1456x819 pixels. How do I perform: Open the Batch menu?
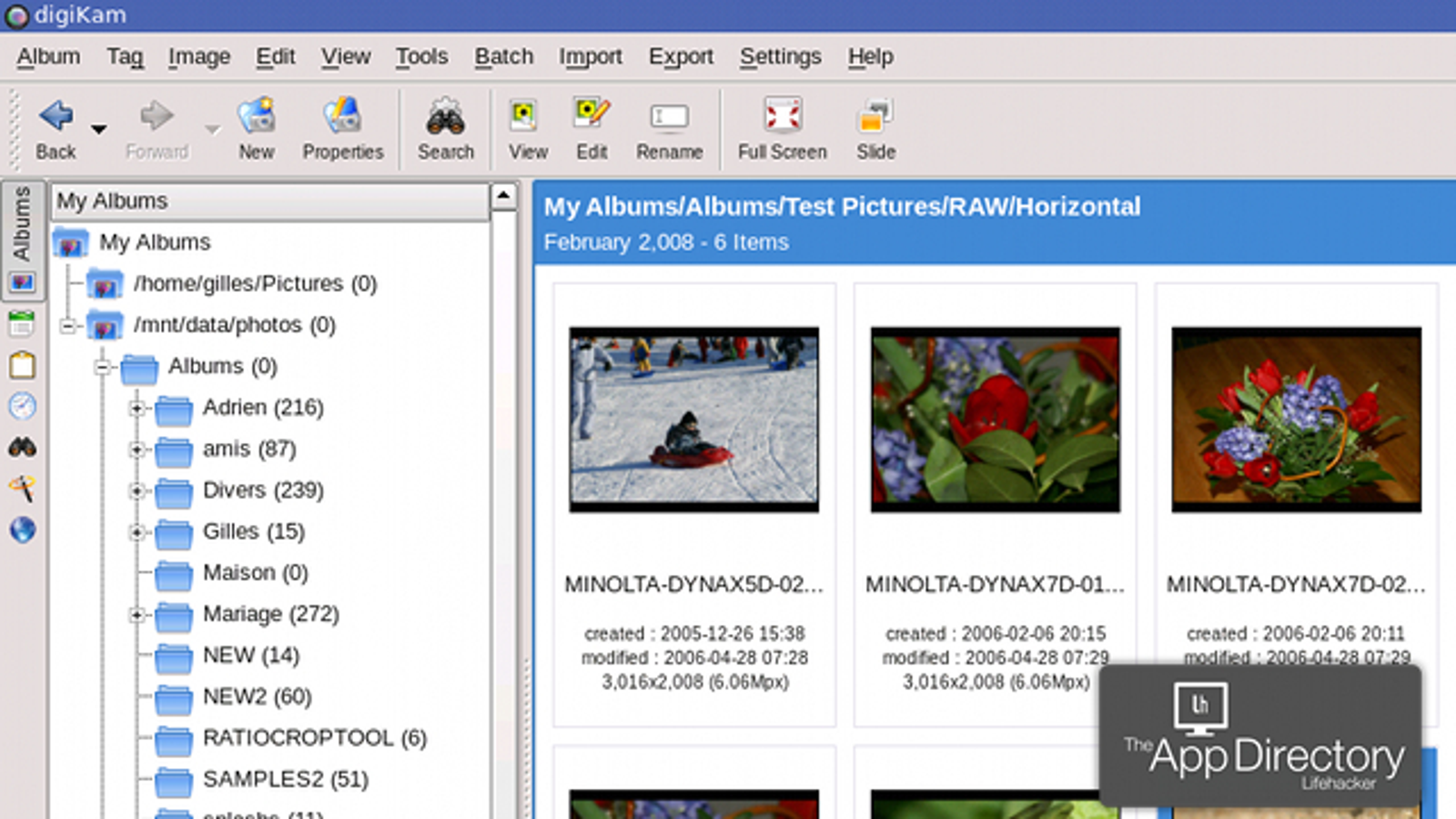point(503,56)
